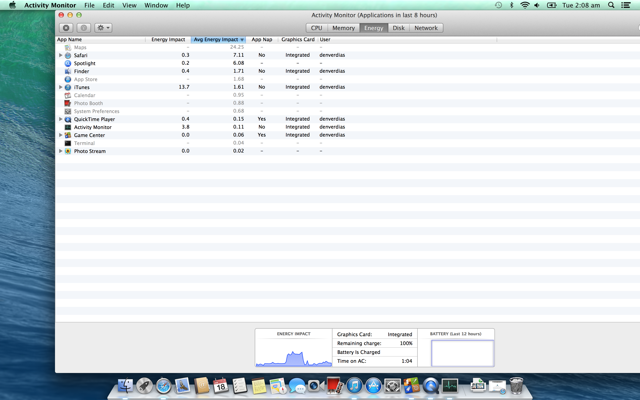The height and width of the screenshot is (400, 640).
Task: Click the volume menu bar icon
Action: tap(537, 5)
